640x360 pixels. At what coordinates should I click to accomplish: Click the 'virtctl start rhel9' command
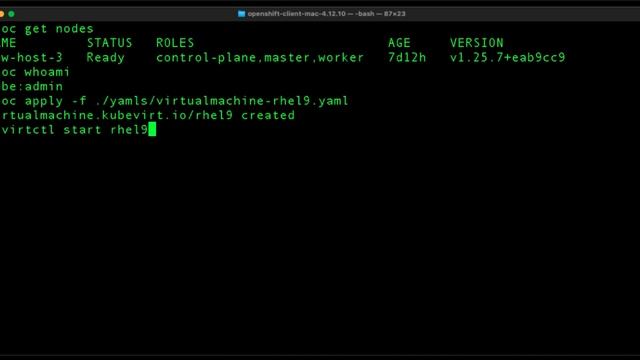pos(74,130)
